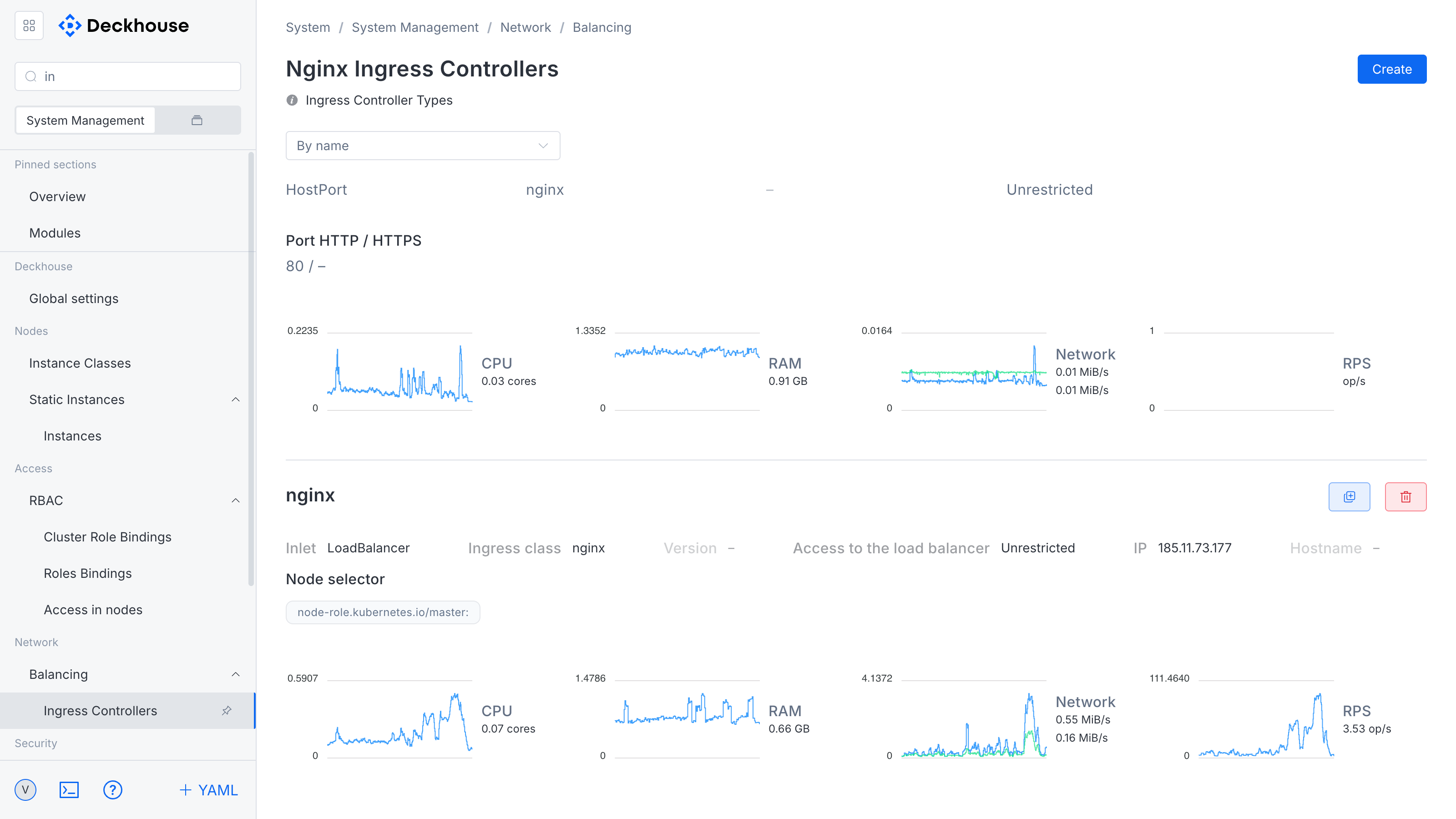Click the node-role.kubernetes.io/master selector tag

pyautogui.click(x=383, y=612)
